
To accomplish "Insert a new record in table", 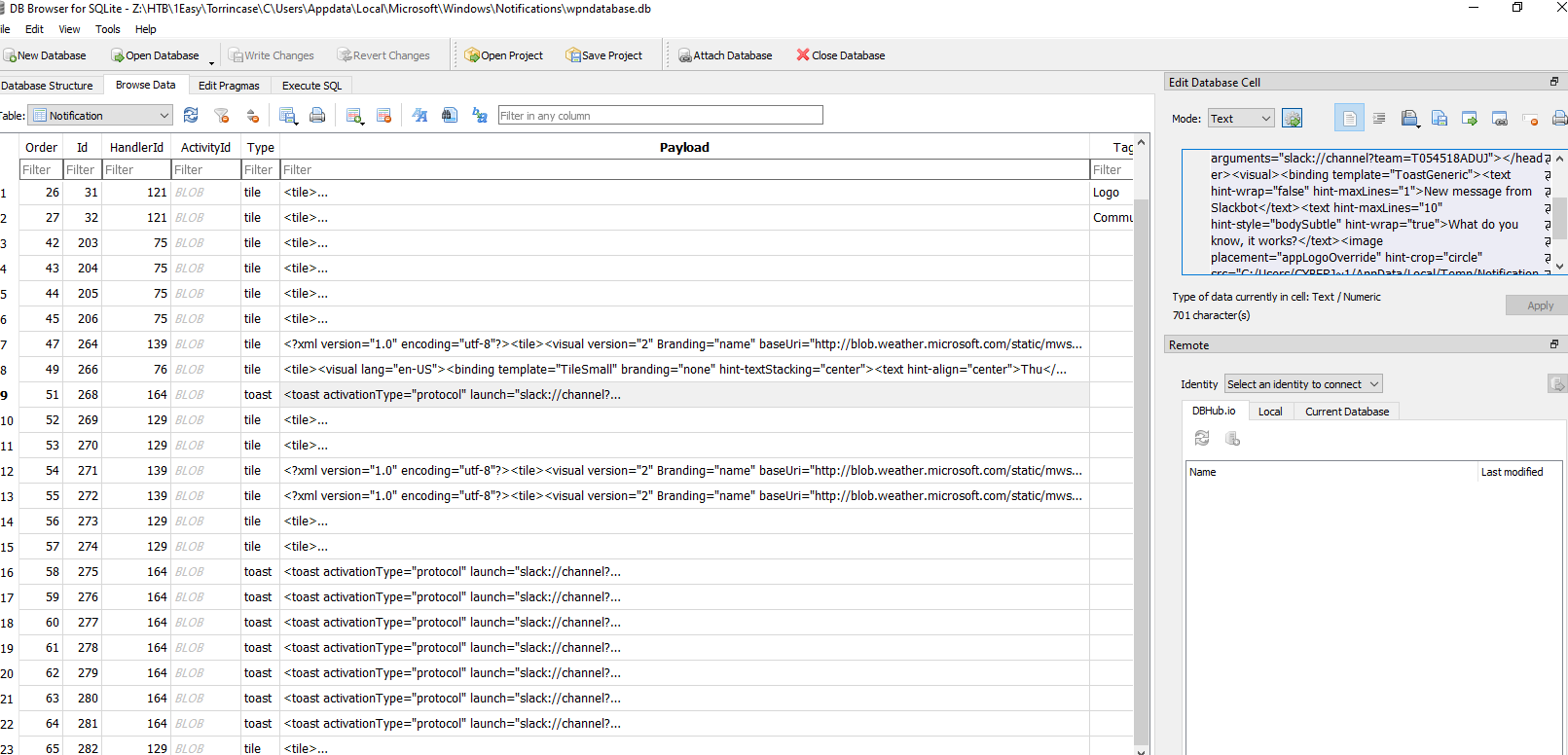I will pos(354,116).
